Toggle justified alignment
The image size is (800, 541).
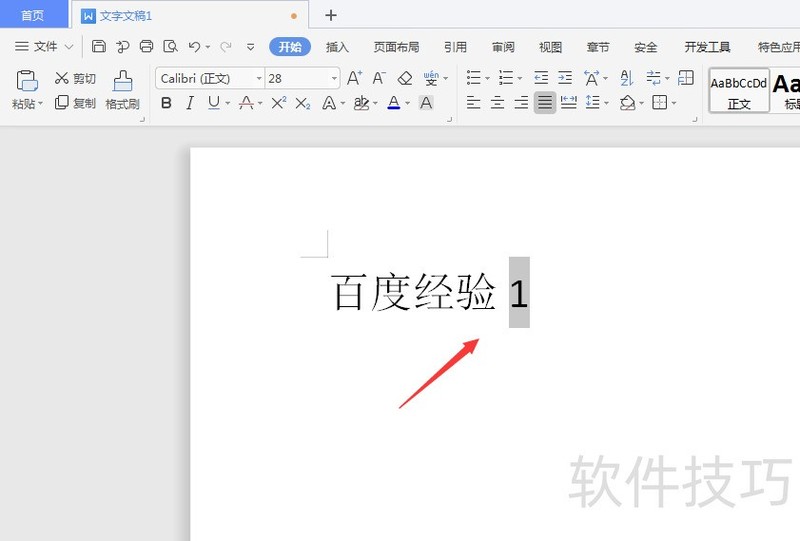click(545, 103)
